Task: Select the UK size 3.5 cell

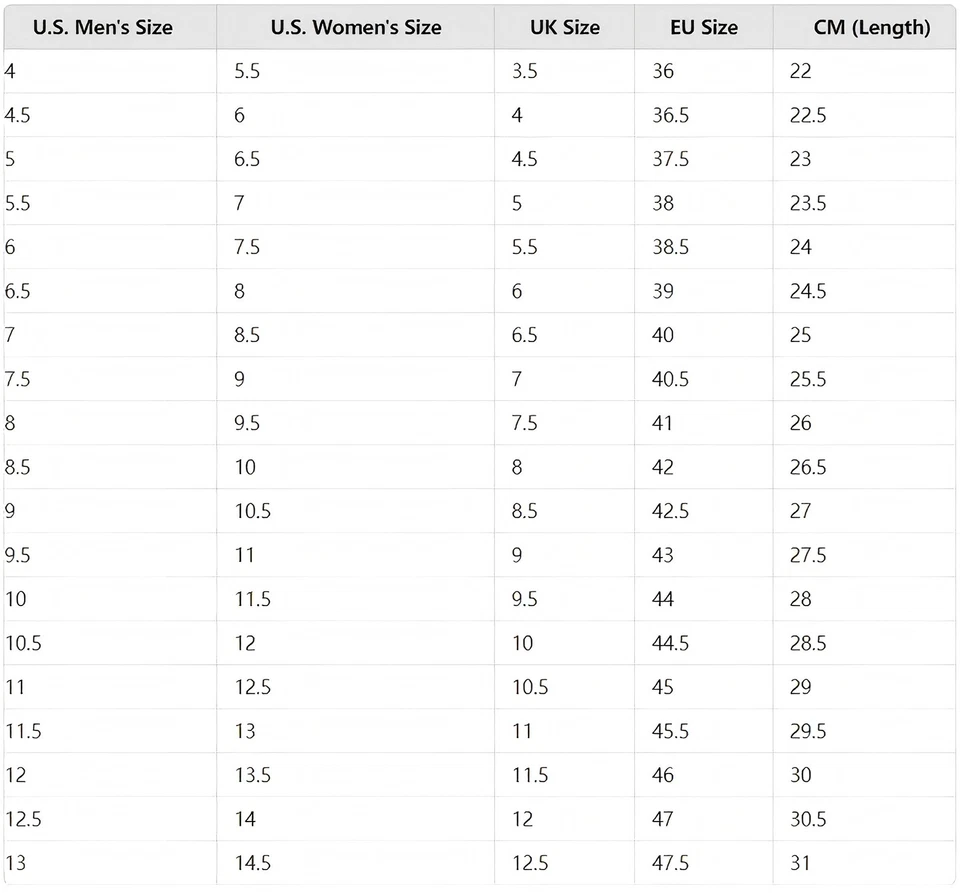Action: [x=524, y=71]
